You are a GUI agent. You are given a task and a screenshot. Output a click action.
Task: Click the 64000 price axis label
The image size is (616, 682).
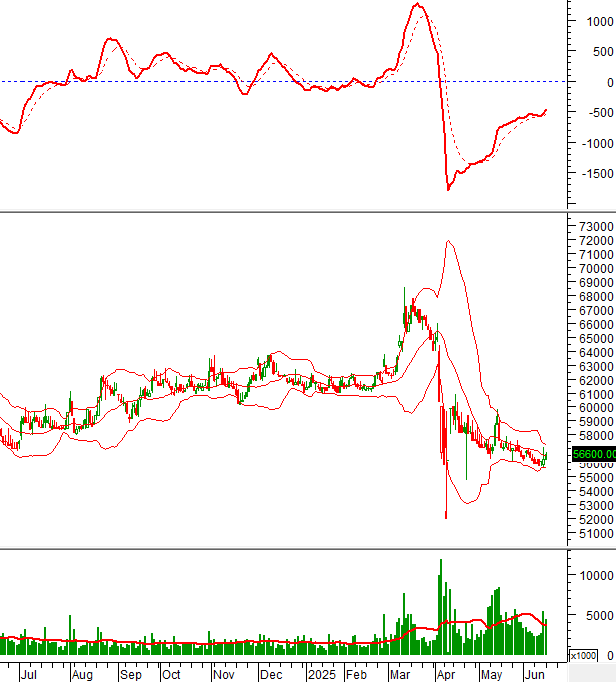click(x=596, y=352)
